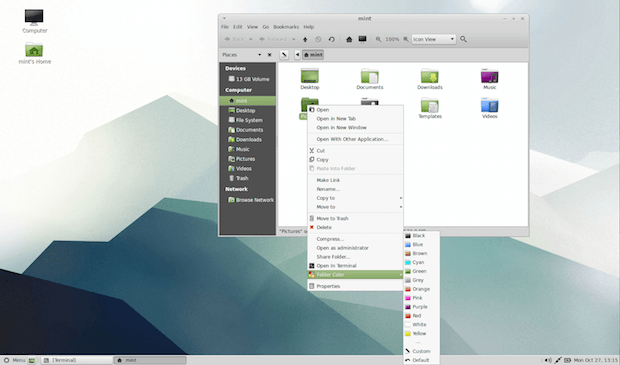Select File System in Places sidebar
Screen dimensions: 620x365
pos(248,120)
